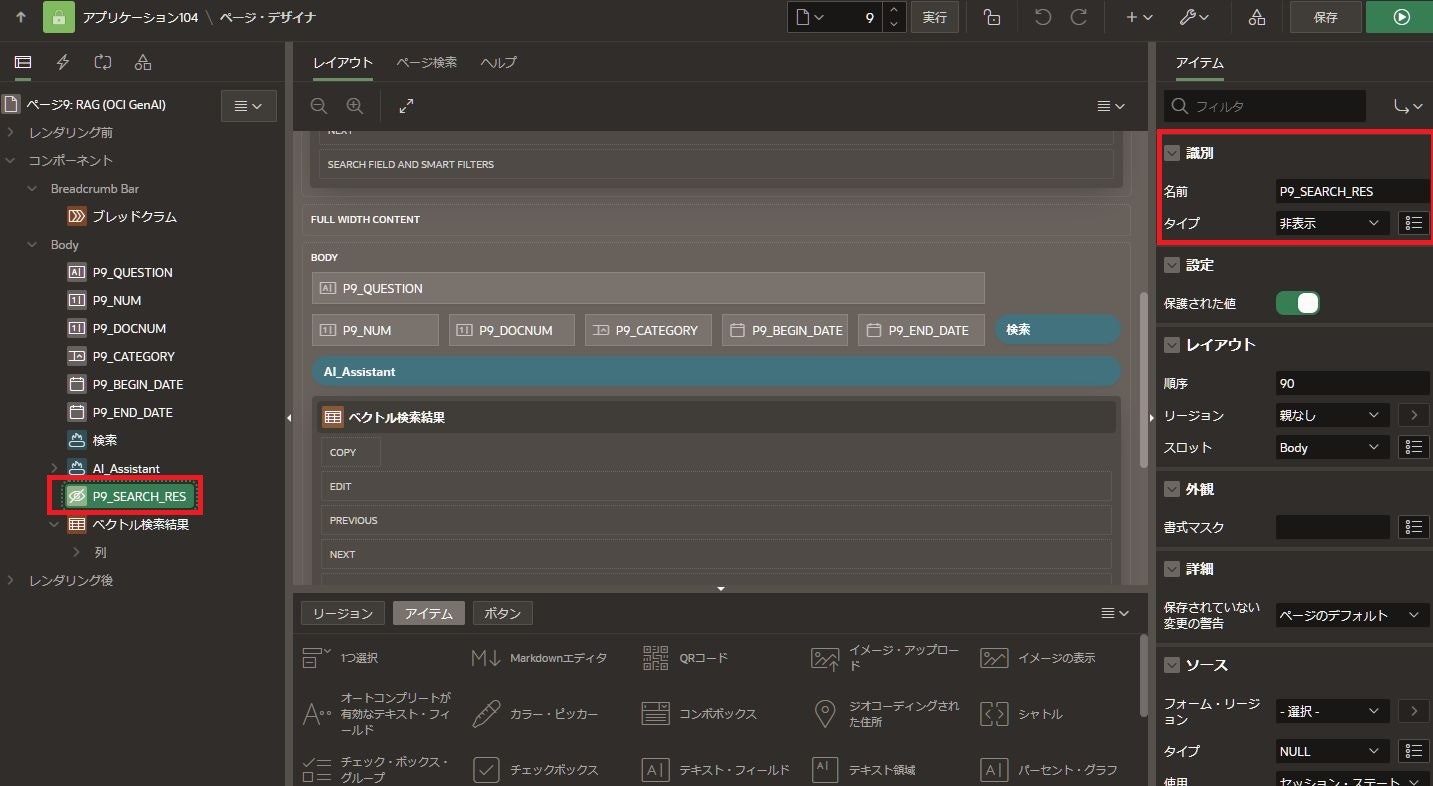Toggle the Value Protected switch
Image resolution: width=1433 pixels, height=786 pixels.
(x=1298, y=302)
